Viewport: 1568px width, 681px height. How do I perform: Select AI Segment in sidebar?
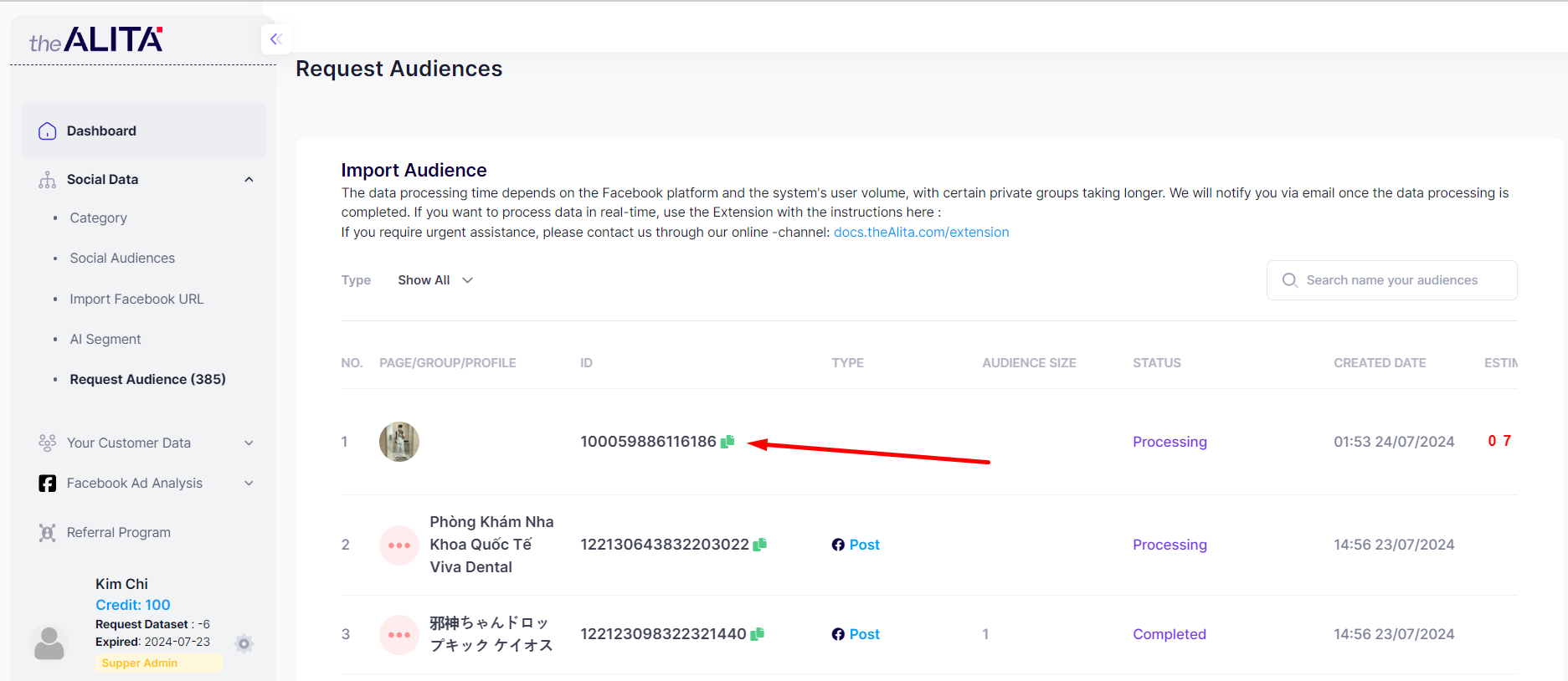pyautogui.click(x=105, y=340)
